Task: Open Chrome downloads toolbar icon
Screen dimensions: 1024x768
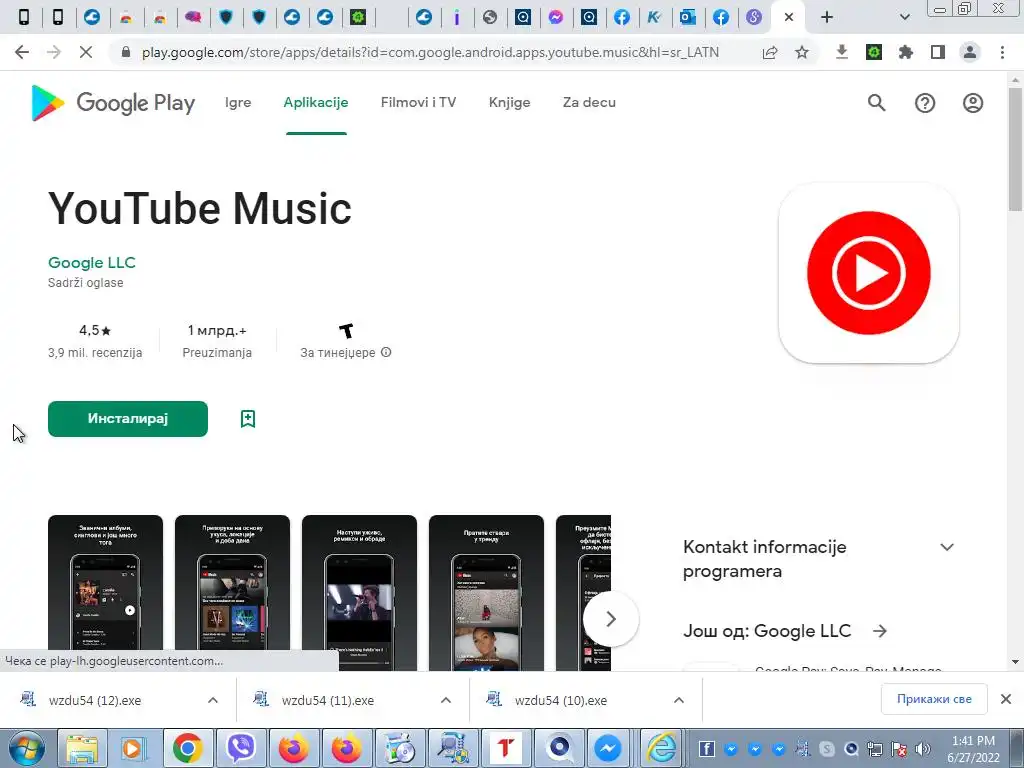Action: [842, 52]
